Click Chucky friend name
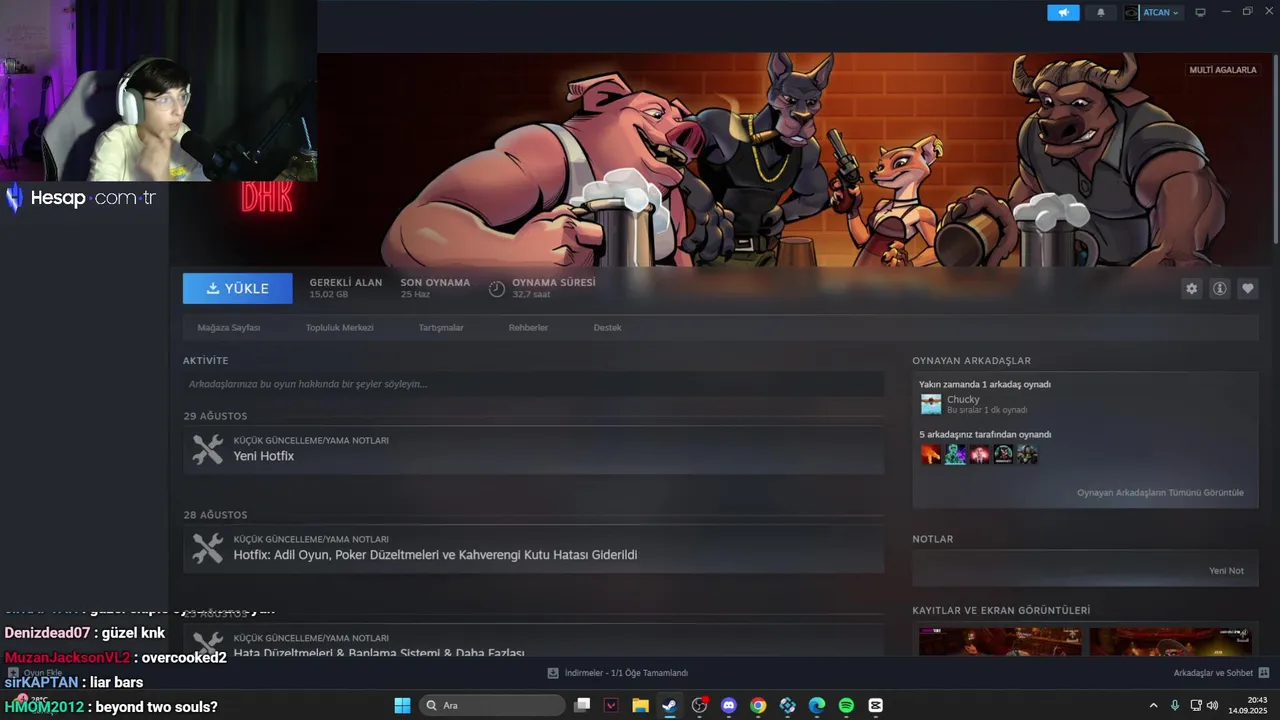 tap(963, 399)
